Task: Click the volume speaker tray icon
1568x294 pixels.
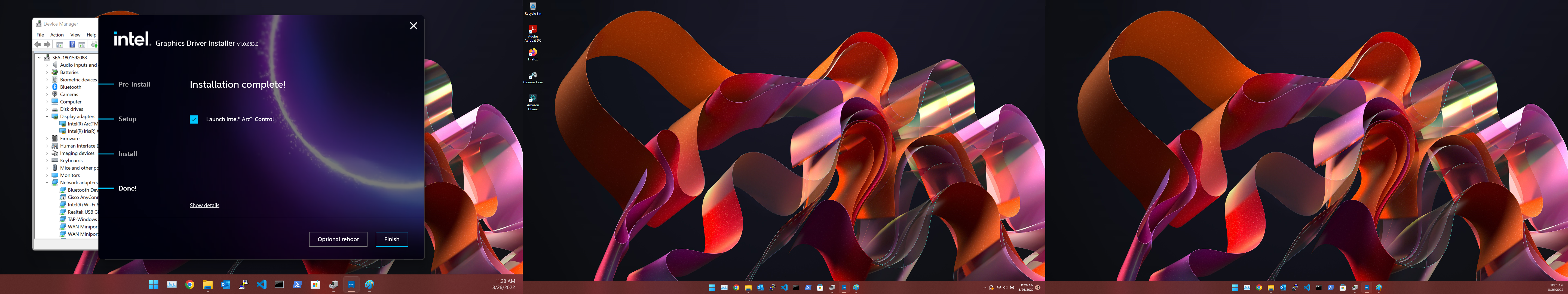Action: pyautogui.click(x=1006, y=287)
